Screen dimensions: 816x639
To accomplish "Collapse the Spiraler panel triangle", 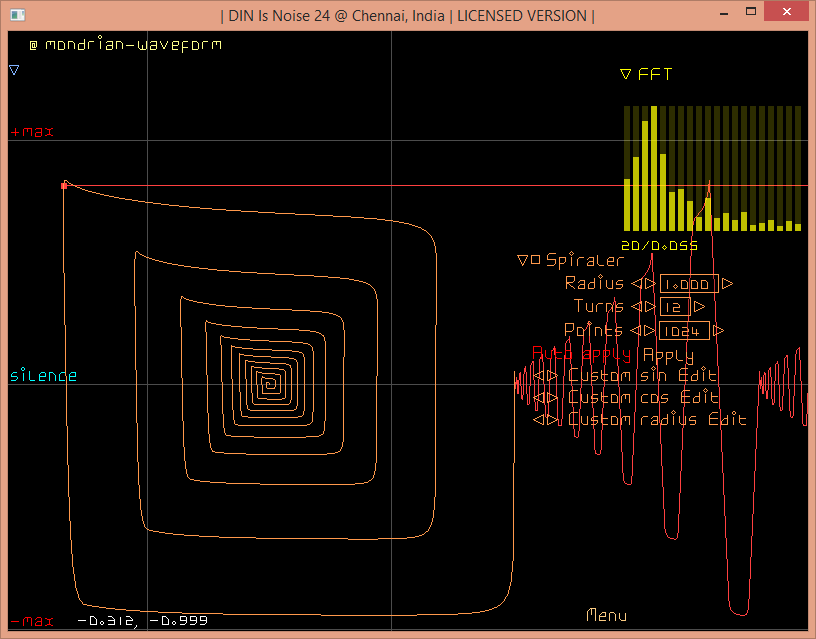I will point(522,261).
